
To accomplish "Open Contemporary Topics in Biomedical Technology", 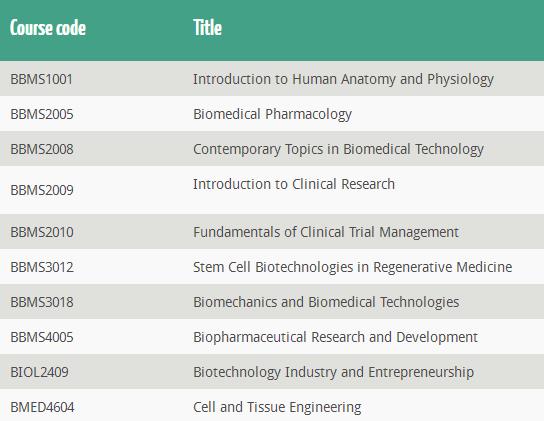I will pos(338,150).
